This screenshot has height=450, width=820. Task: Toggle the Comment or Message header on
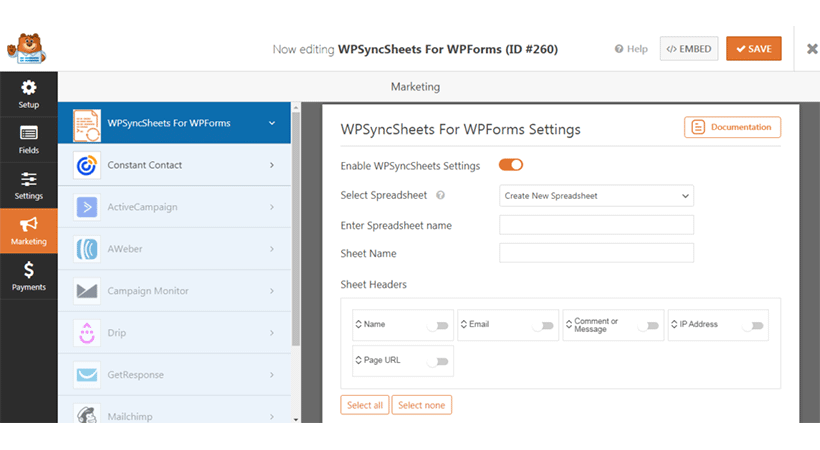click(x=648, y=326)
